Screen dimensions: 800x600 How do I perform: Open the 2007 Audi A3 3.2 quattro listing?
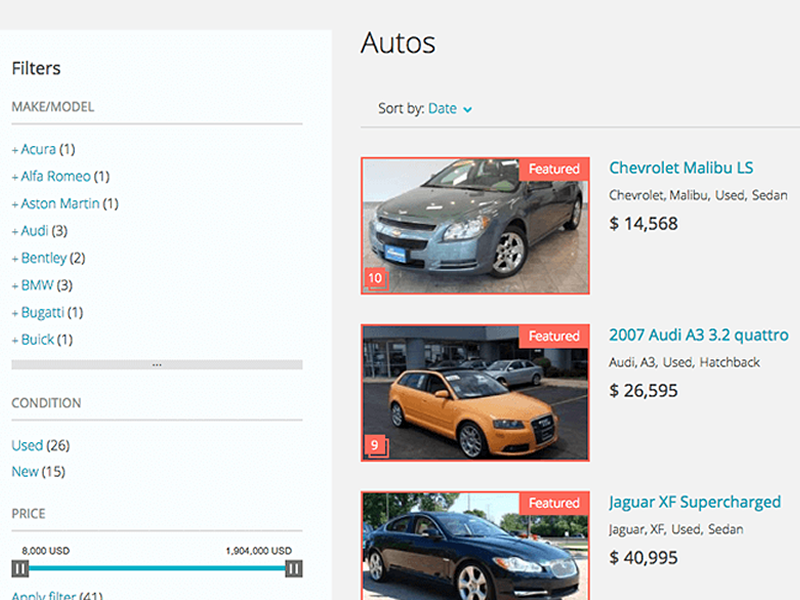(x=698, y=335)
